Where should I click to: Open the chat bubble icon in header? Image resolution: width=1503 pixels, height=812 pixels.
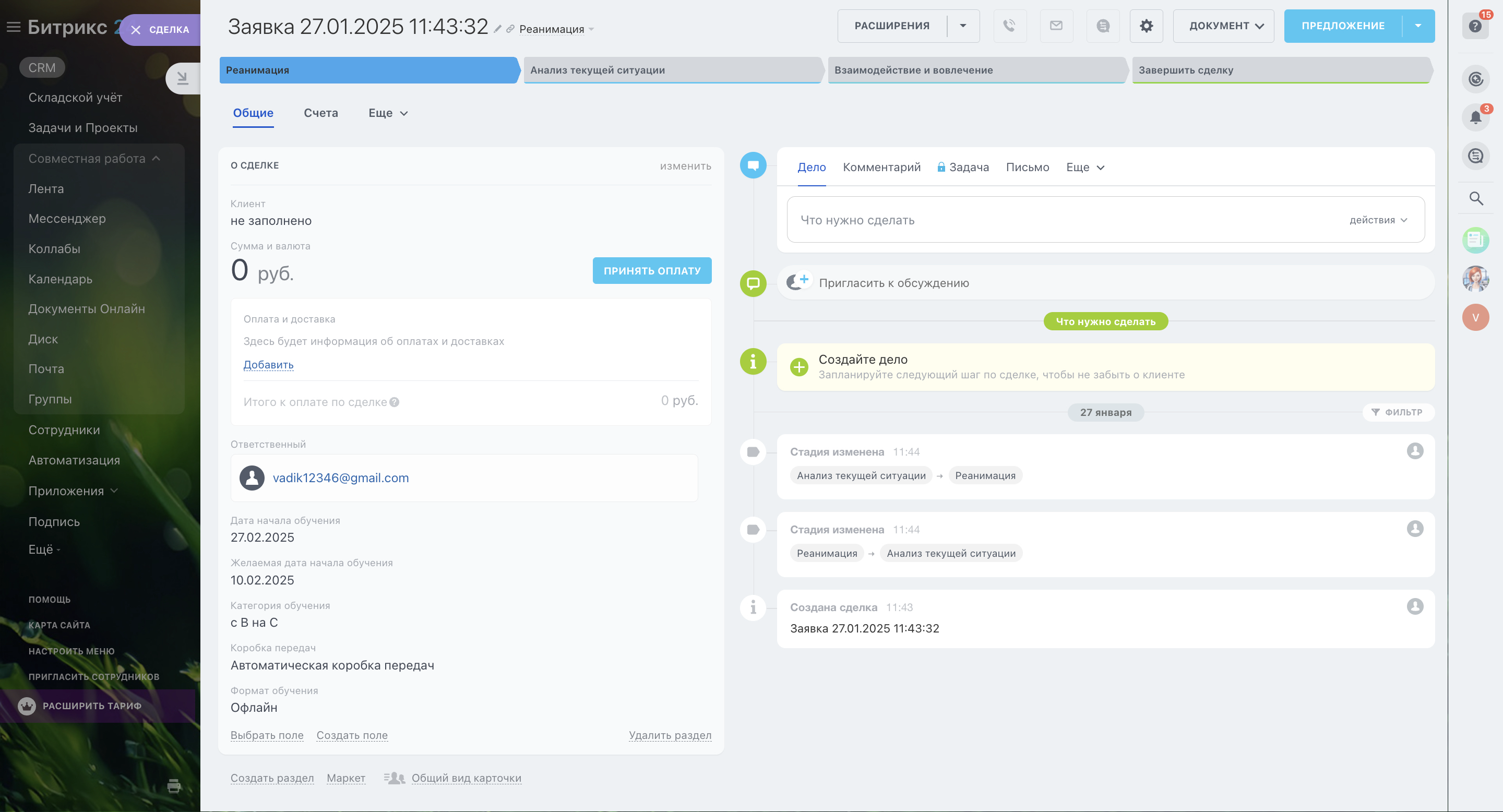pyautogui.click(x=1103, y=26)
